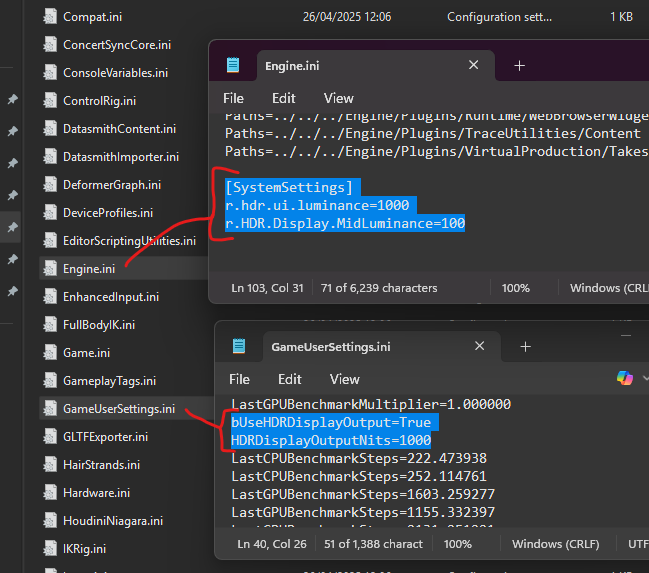Open the Compat.ini file

92,17
